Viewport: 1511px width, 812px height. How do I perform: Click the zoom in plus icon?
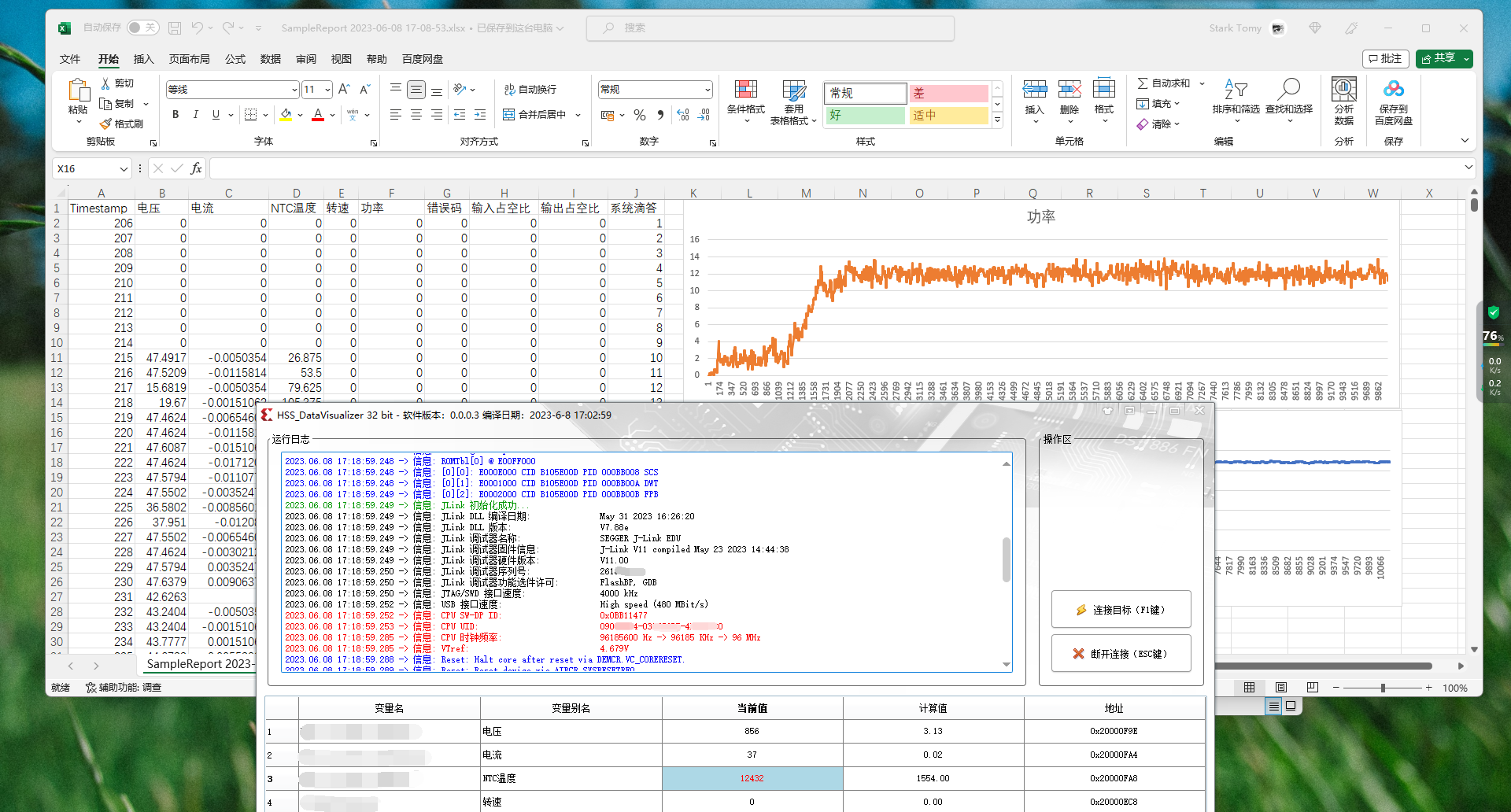pyautogui.click(x=1429, y=688)
